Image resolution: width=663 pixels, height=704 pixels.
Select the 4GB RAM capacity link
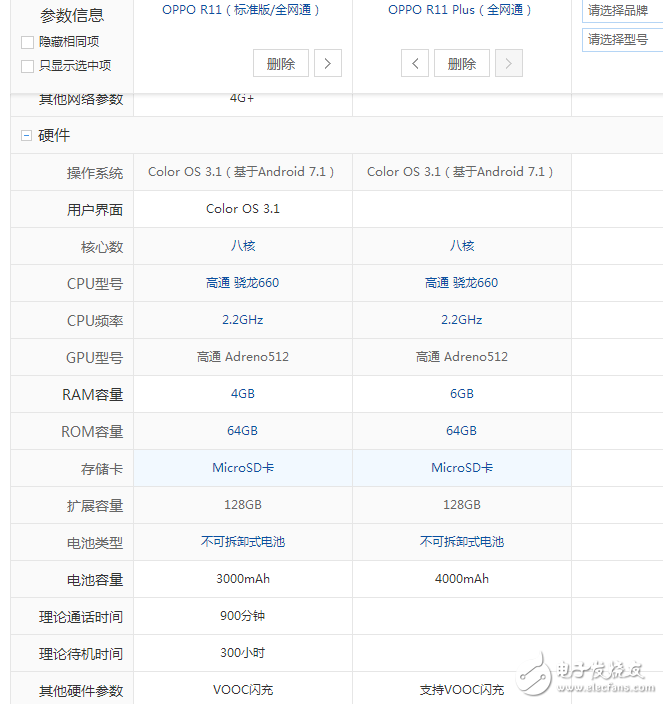242,394
